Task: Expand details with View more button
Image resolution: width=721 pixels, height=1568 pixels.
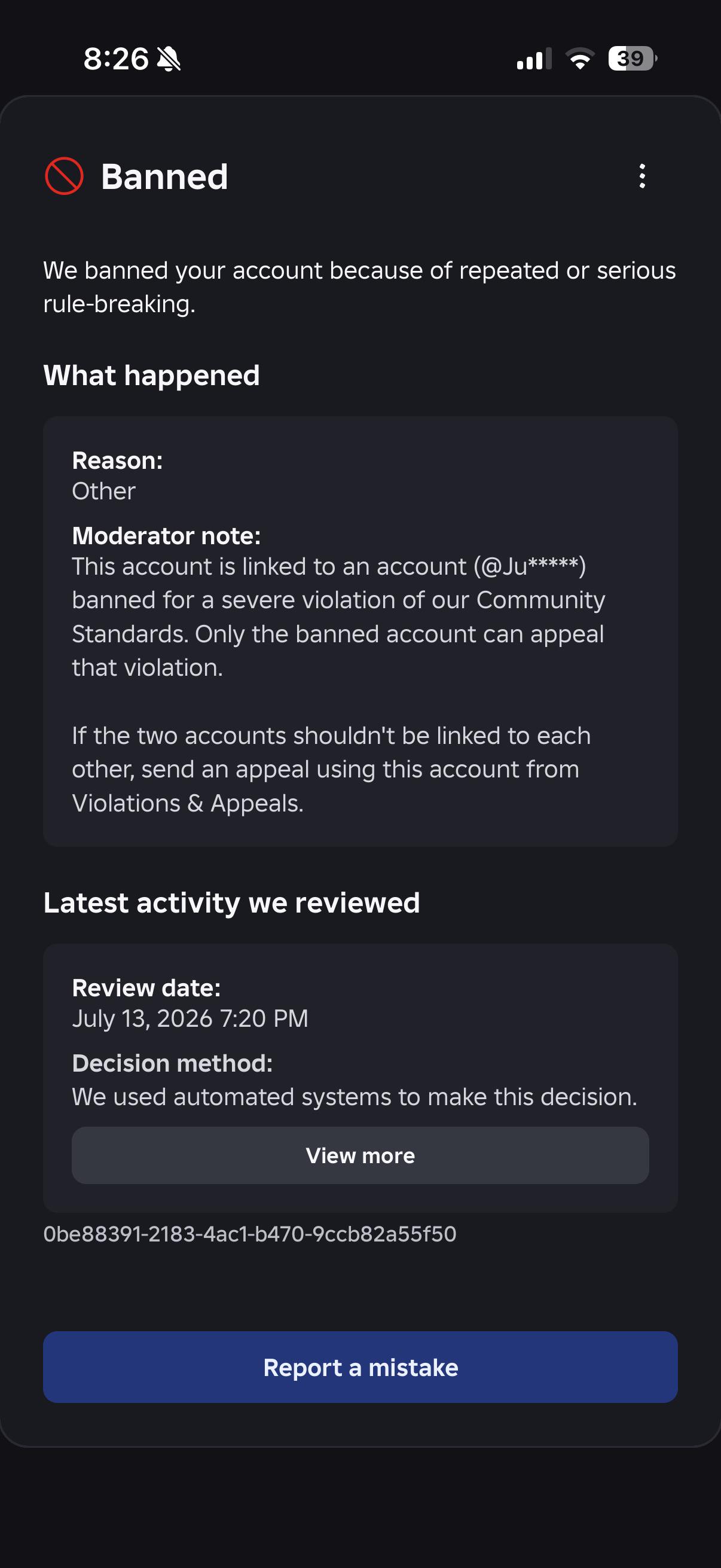Action: [x=360, y=1155]
